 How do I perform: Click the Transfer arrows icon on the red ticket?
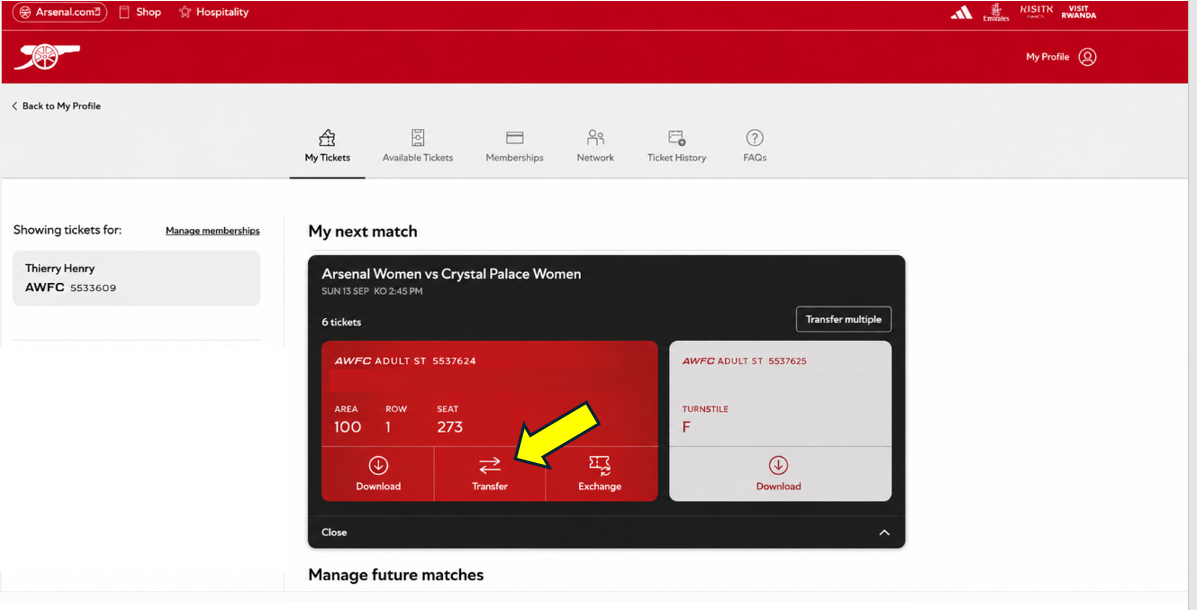click(489, 465)
